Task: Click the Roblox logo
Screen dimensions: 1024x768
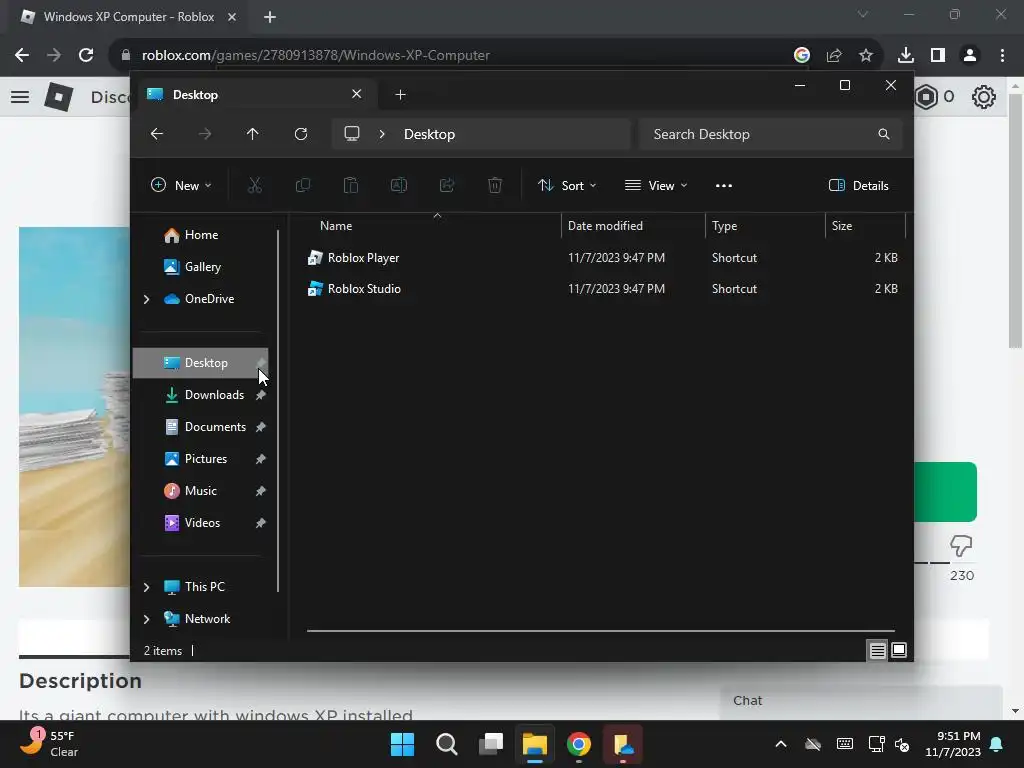Action: tap(59, 97)
